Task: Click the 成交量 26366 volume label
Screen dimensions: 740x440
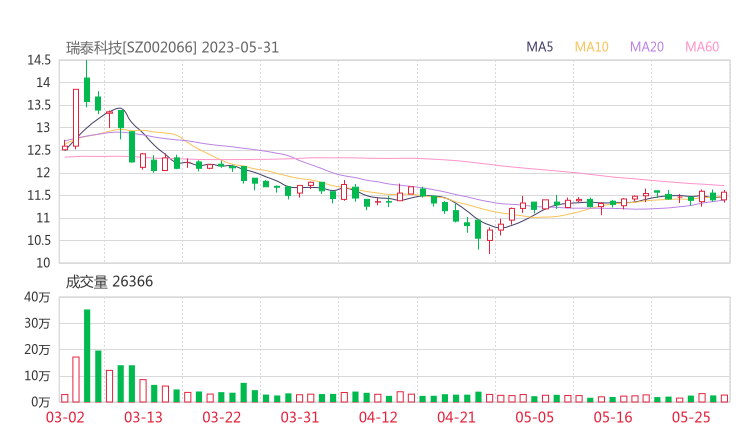Action: tap(109, 282)
